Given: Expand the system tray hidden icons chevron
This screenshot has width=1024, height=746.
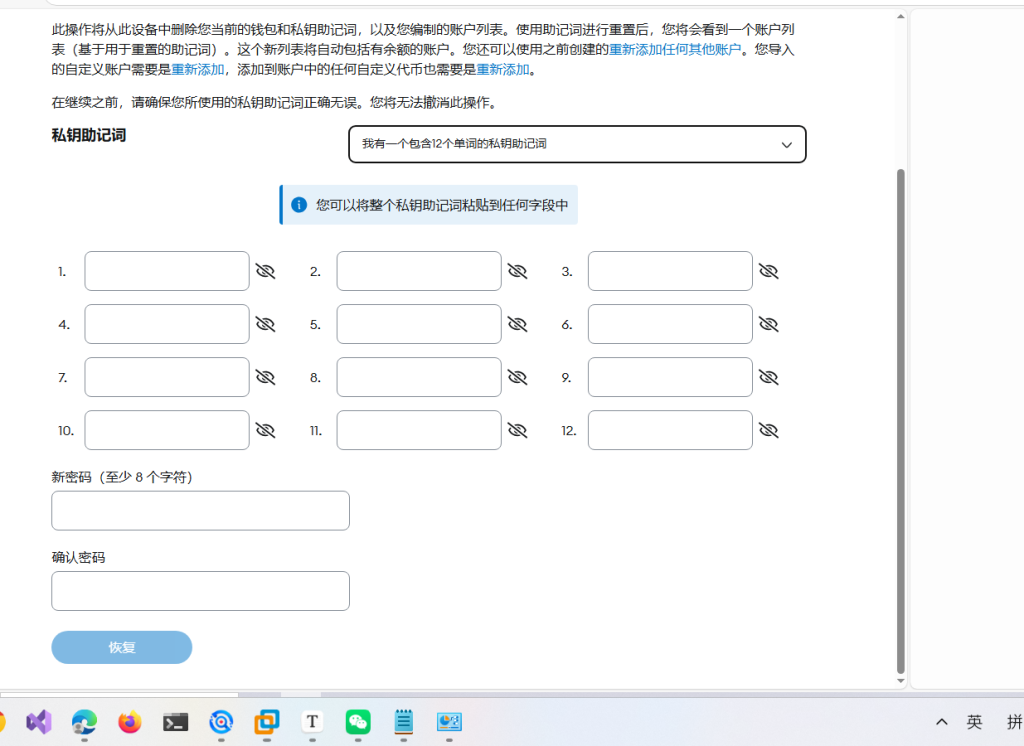Looking at the screenshot, I should point(941,722).
